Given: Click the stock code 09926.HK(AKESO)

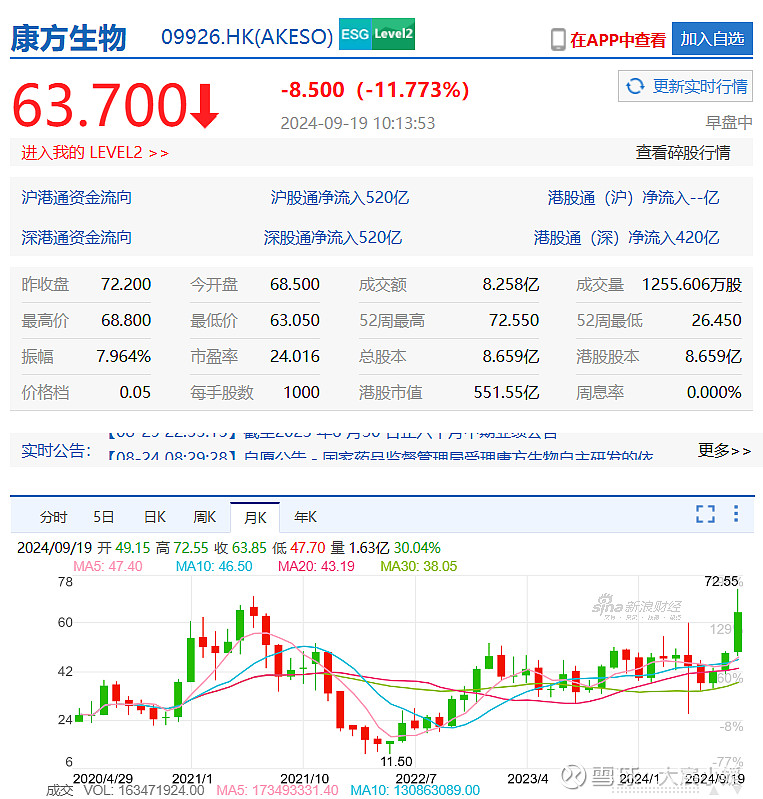Looking at the screenshot, I should pyautogui.click(x=247, y=37).
